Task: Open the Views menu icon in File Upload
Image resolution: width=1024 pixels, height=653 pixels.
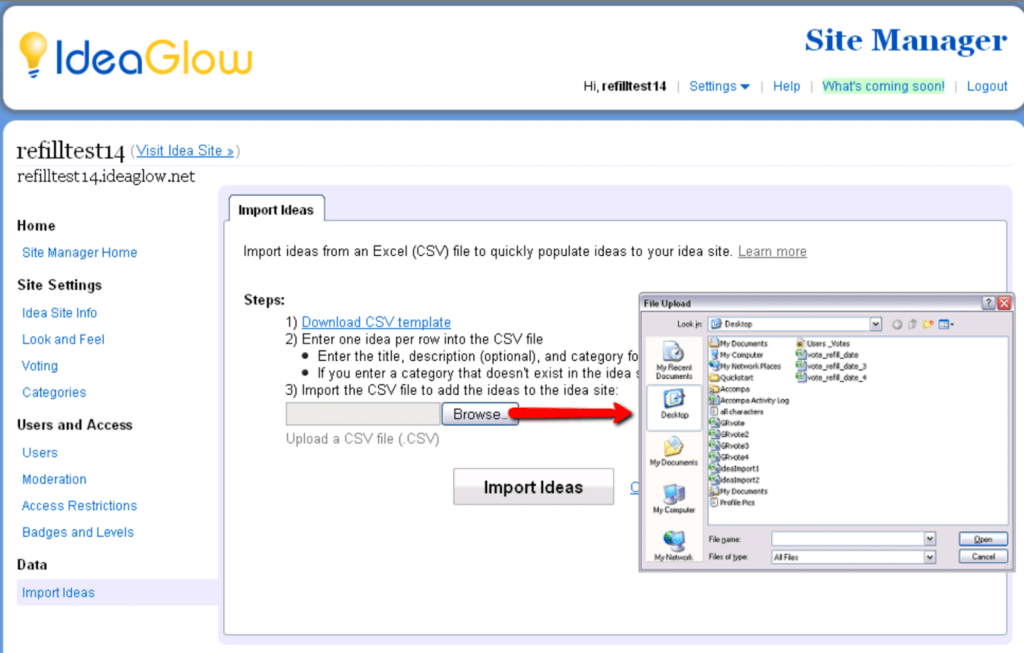Action: (946, 325)
